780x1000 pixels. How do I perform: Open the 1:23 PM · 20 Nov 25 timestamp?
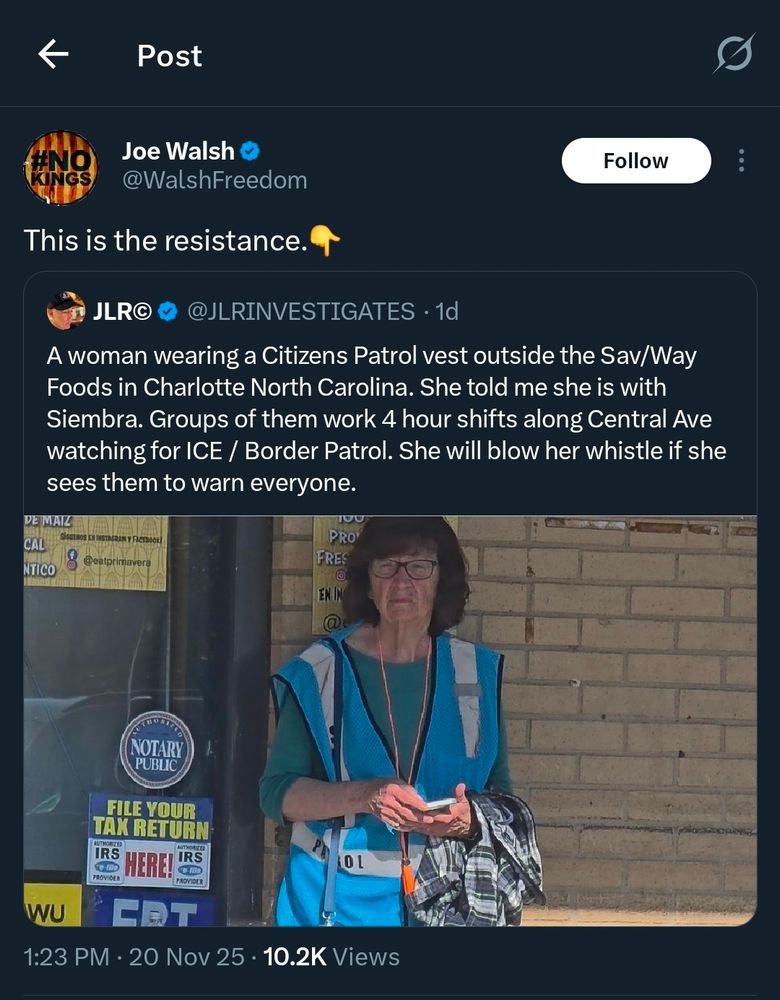click(x=134, y=957)
